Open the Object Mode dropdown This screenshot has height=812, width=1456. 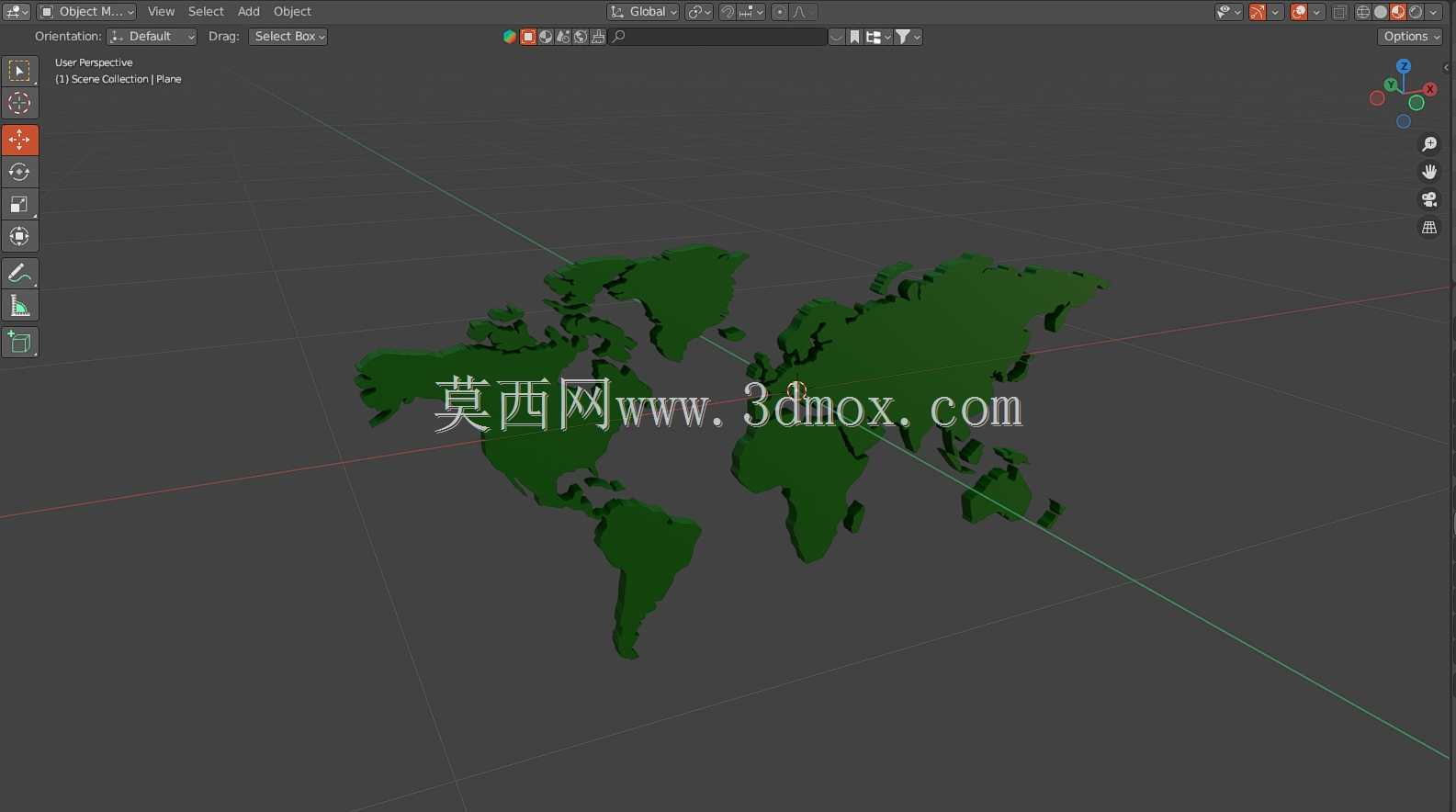click(x=86, y=12)
